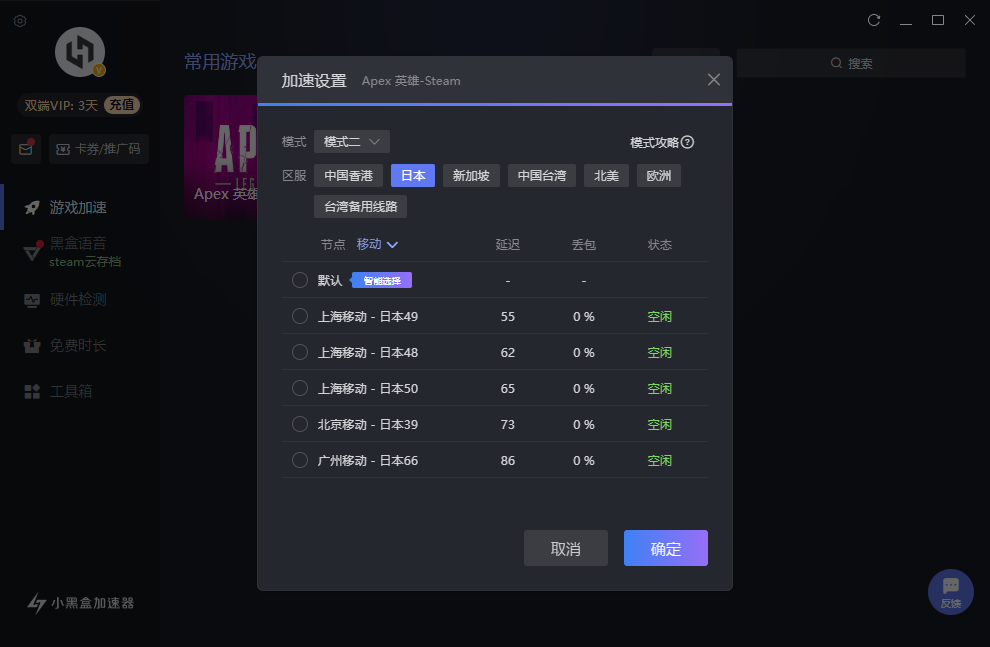The height and width of the screenshot is (647, 990).
Task: Click 空闲 status for 日本48
Action: (x=659, y=352)
